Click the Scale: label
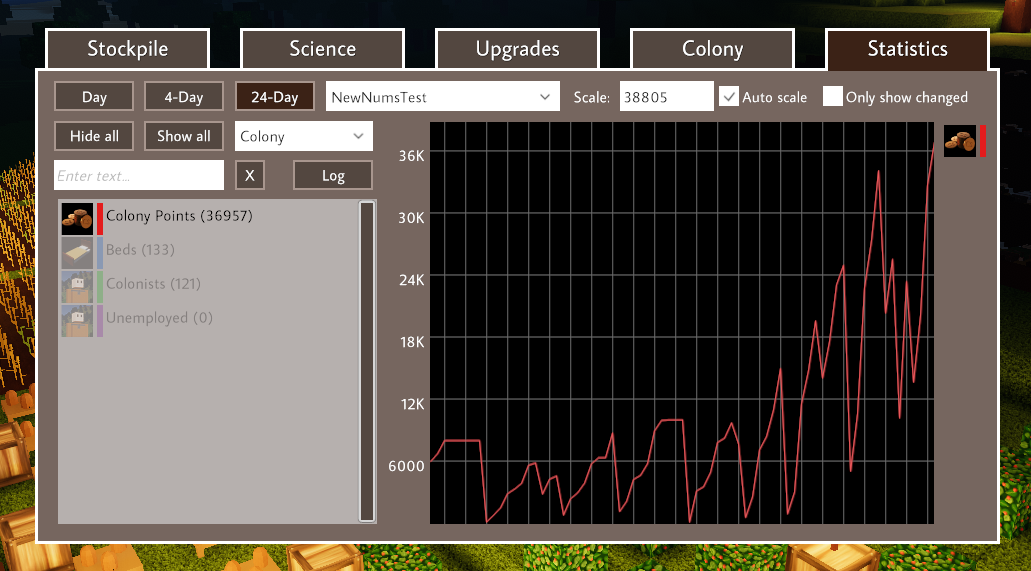Screen dimensions: 1031x571 (x=592, y=97)
